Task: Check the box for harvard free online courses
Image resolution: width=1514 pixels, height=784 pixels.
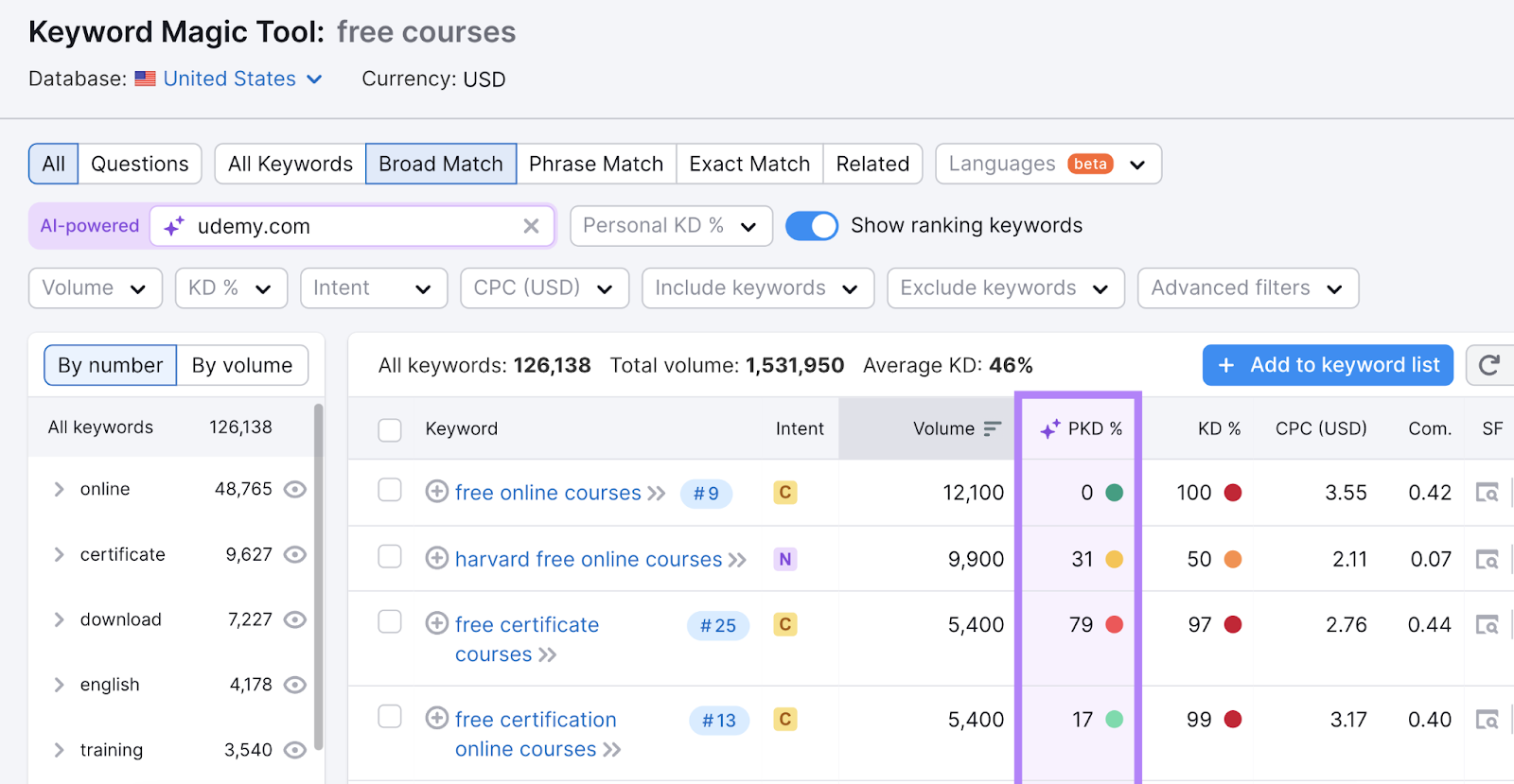Action: (x=390, y=556)
